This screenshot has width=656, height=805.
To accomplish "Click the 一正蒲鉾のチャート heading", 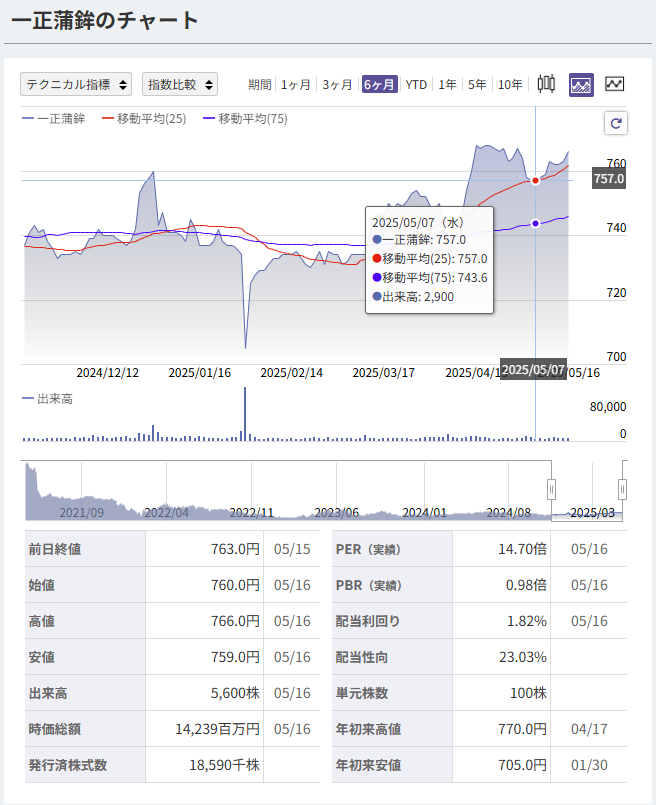I will click(105, 21).
